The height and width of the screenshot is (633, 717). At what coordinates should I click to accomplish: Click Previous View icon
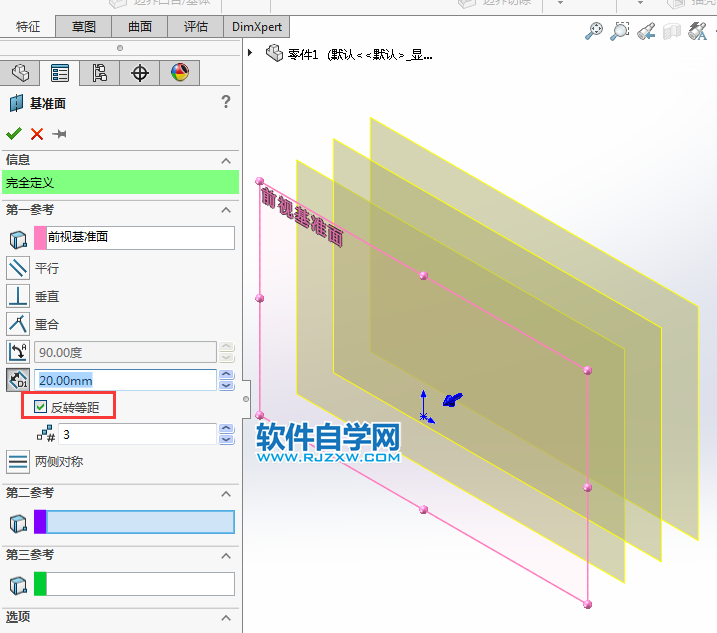(646, 32)
